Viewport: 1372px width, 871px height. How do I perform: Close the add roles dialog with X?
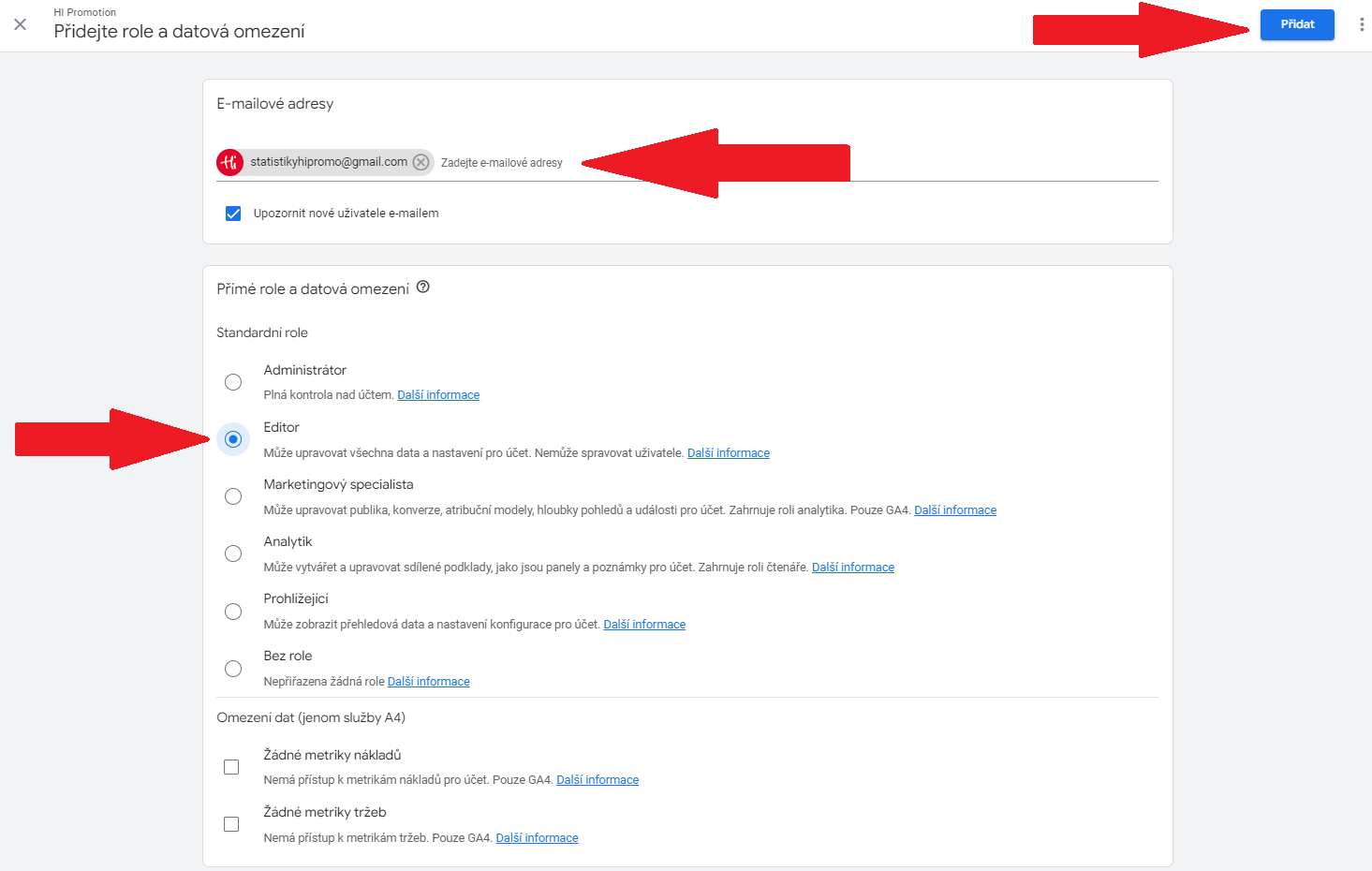click(x=20, y=24)
